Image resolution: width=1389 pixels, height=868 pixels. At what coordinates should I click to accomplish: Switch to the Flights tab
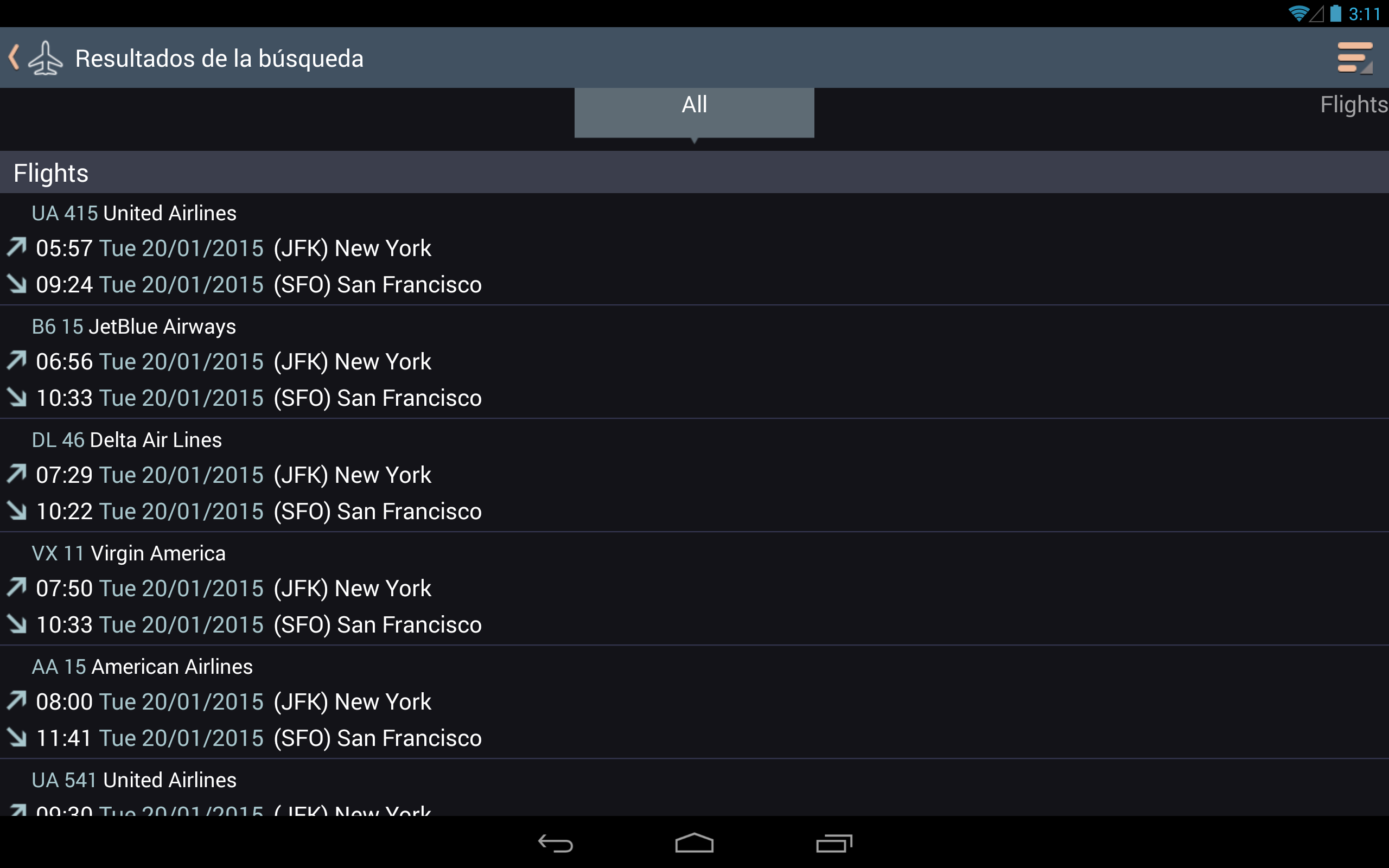(1353, 105)
